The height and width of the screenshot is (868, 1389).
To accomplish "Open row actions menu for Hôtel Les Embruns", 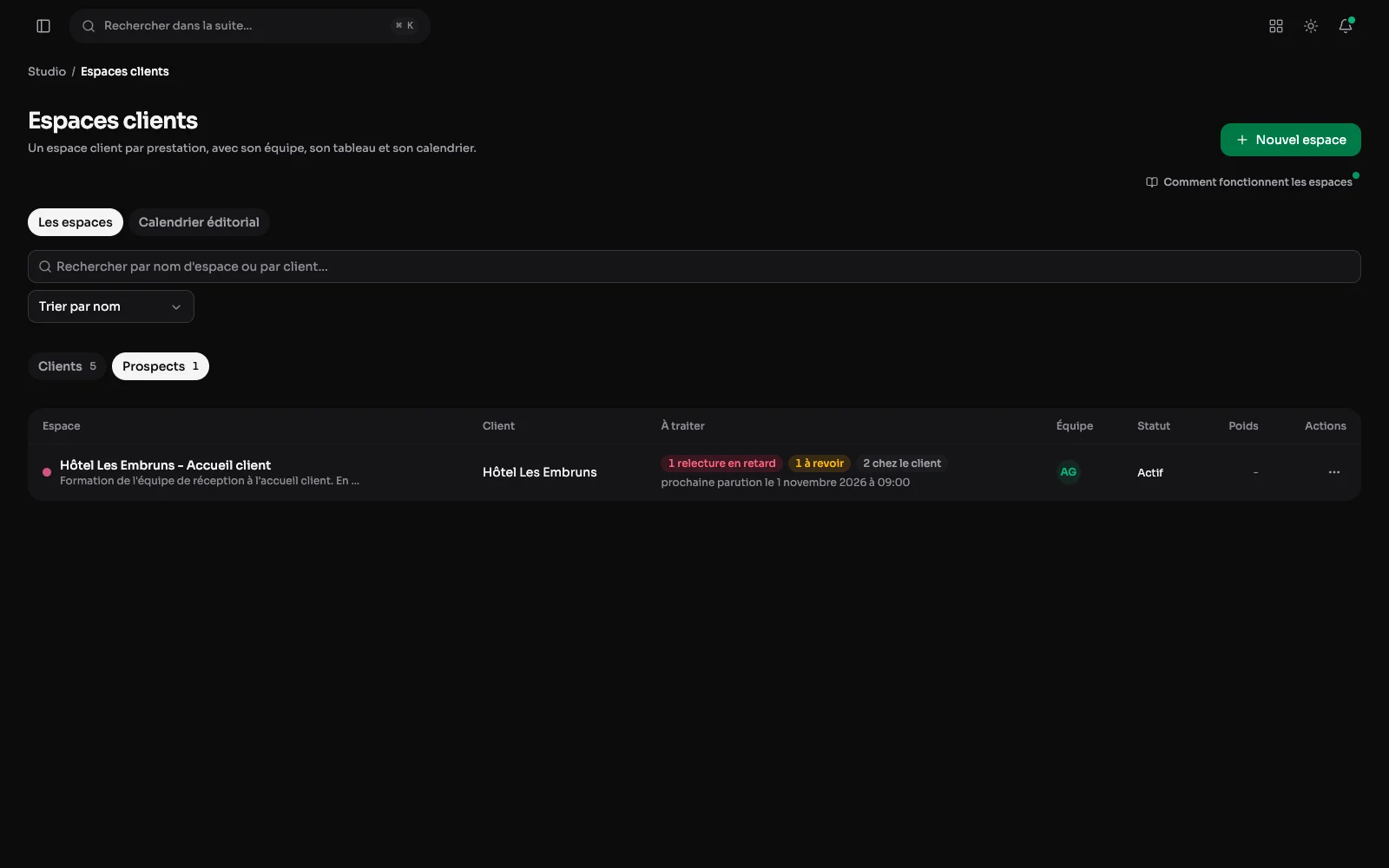I will point(1334,472).
